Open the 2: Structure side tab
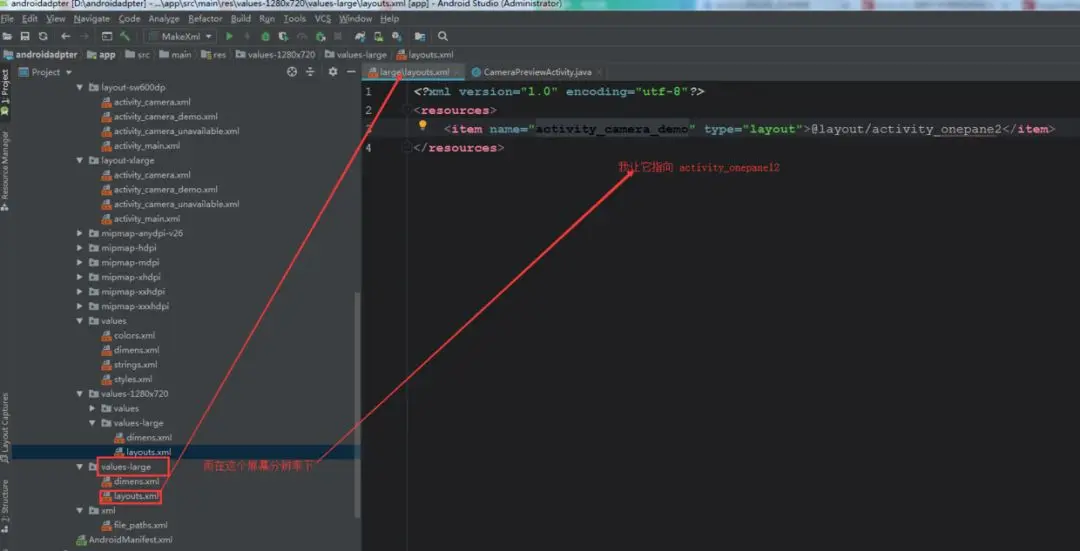This screenshot has height=551, width=1080. (5, 506)
